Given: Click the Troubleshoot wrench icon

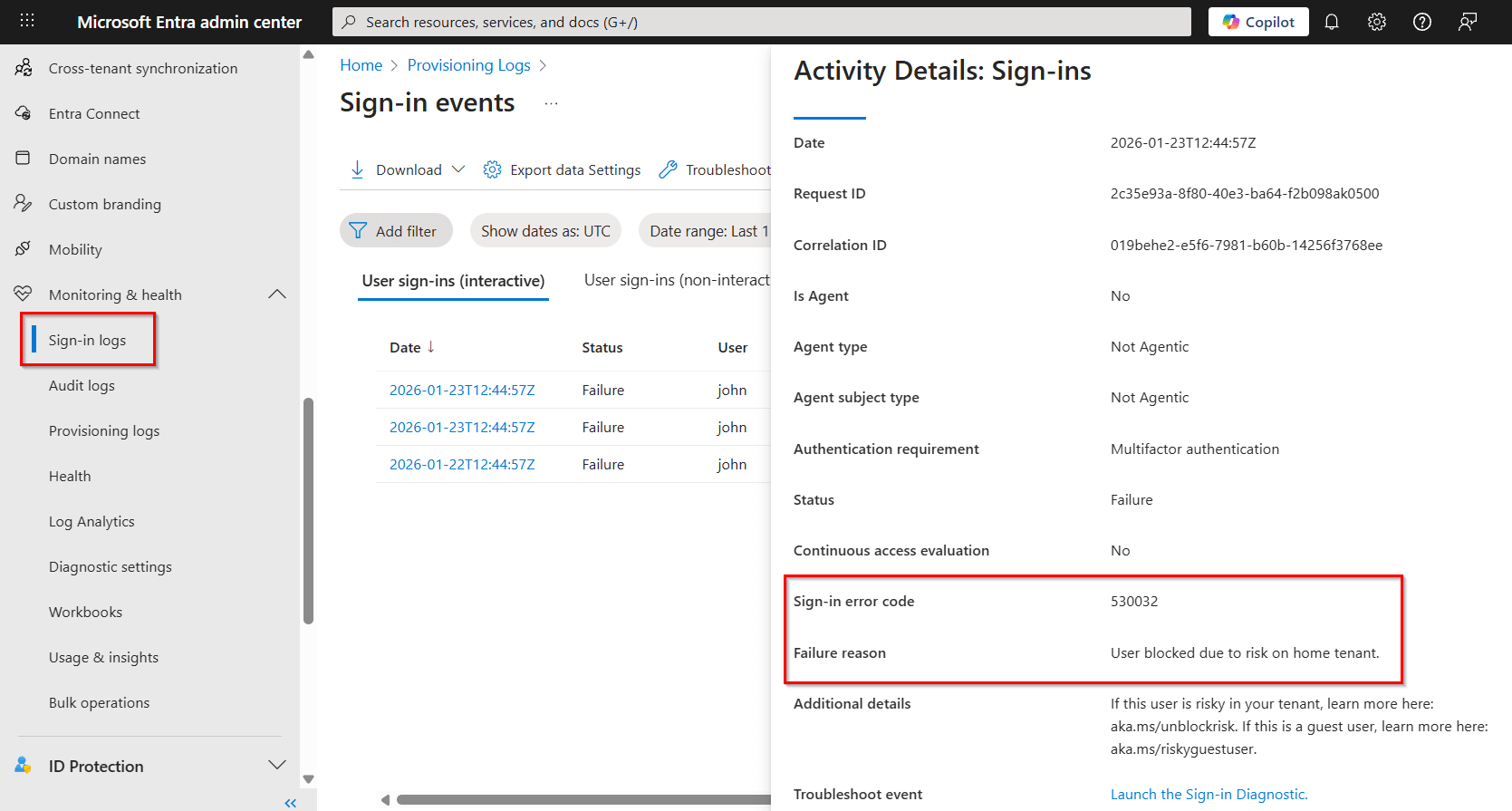Looking at the screenshot, I should coord(668,169).
